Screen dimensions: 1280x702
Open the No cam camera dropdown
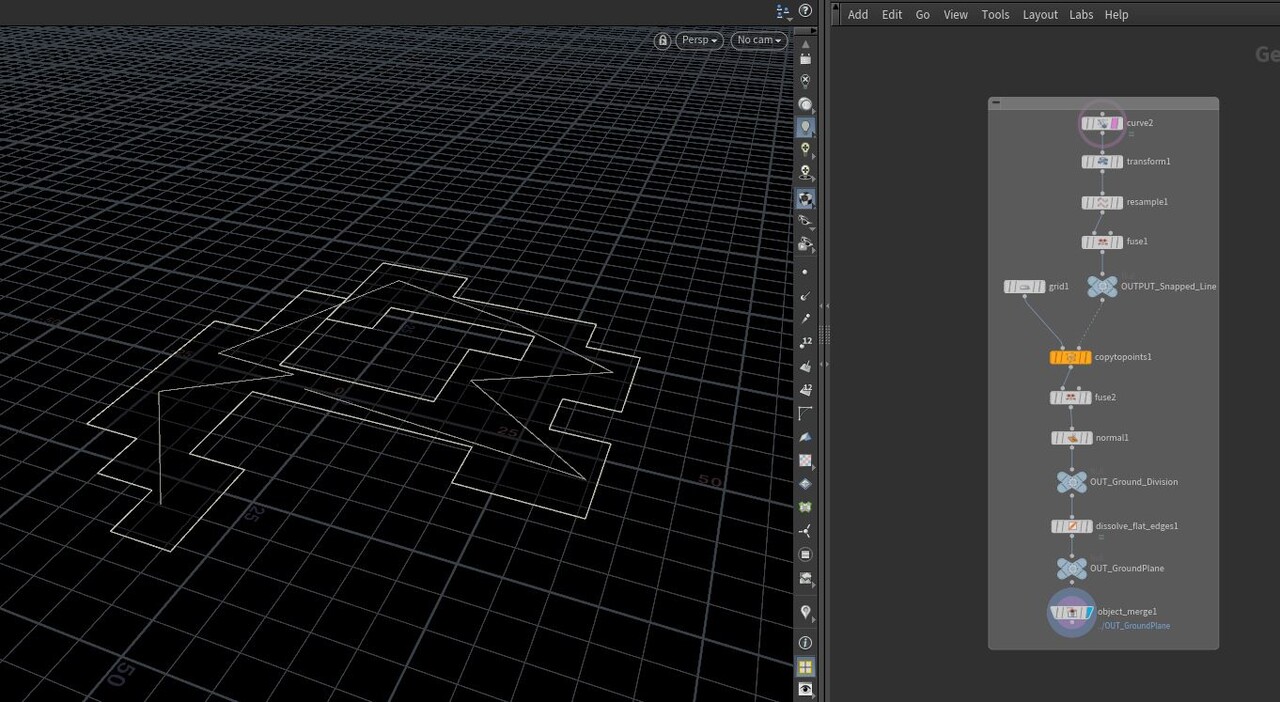(758, 40)
